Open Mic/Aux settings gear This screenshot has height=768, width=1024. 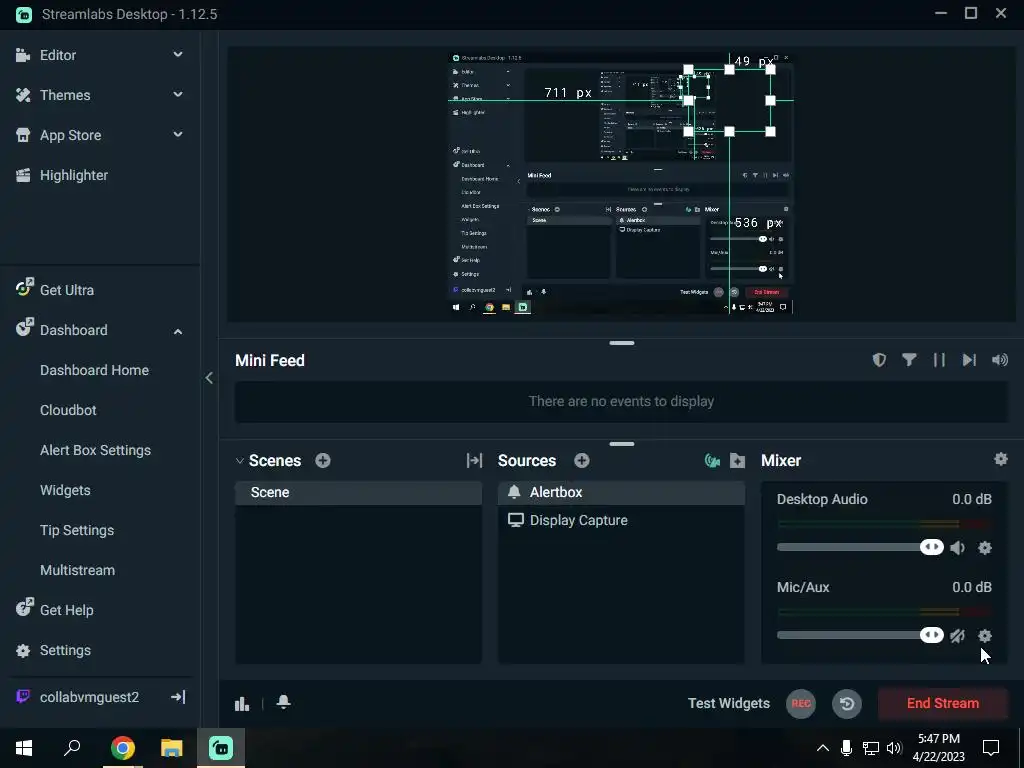[985, 635]
